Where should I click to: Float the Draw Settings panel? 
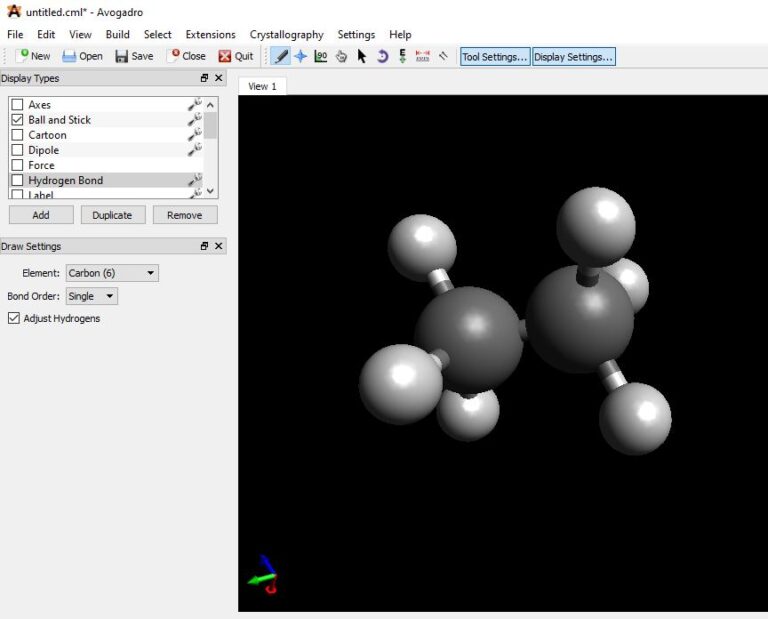(204, 246)
